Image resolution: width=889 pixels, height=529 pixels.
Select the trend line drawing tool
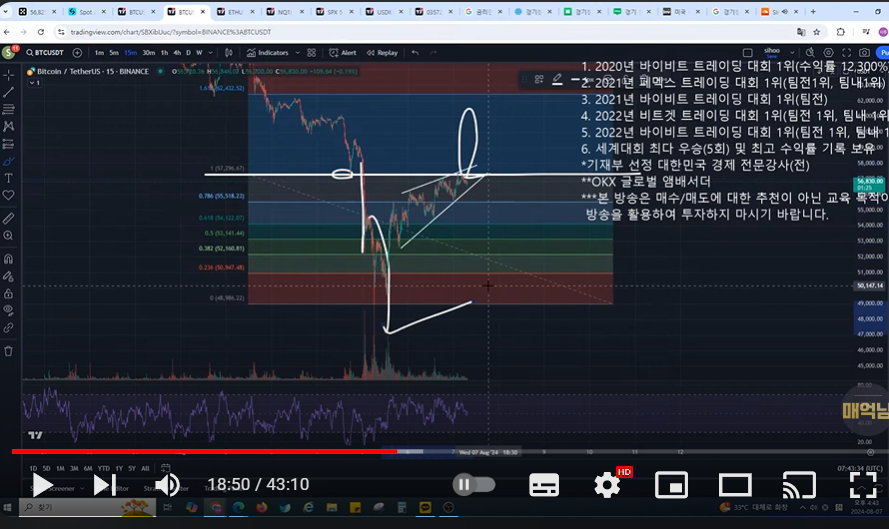pos(9,92)
